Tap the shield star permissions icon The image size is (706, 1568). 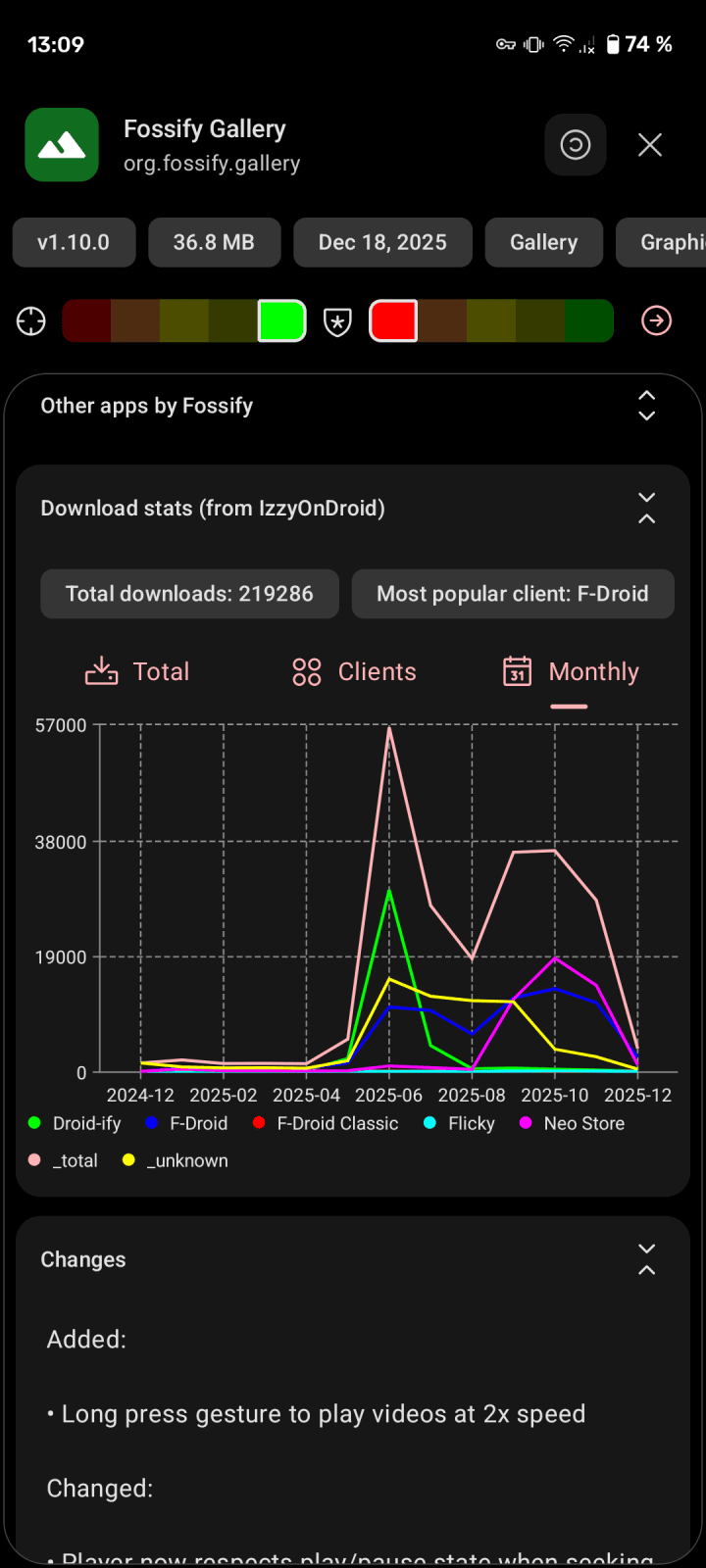pos(337,321)
